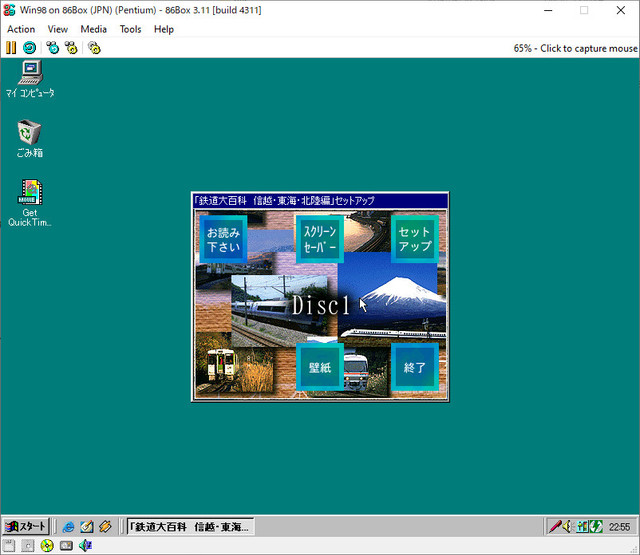Click the capture mouse status text
640x555 pixels.
[575, 48]
